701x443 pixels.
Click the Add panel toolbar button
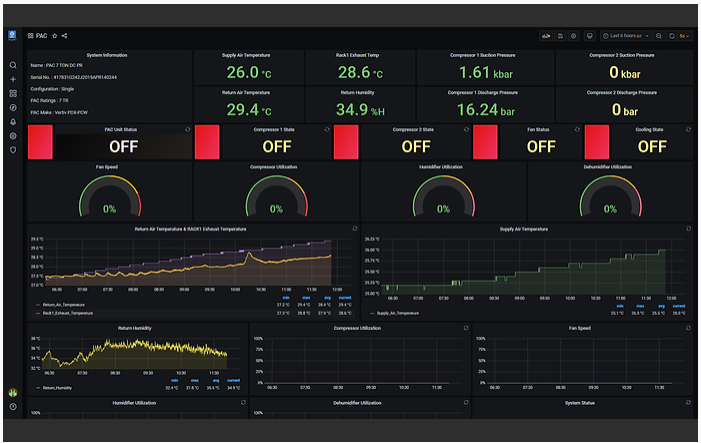click(546, 36)
